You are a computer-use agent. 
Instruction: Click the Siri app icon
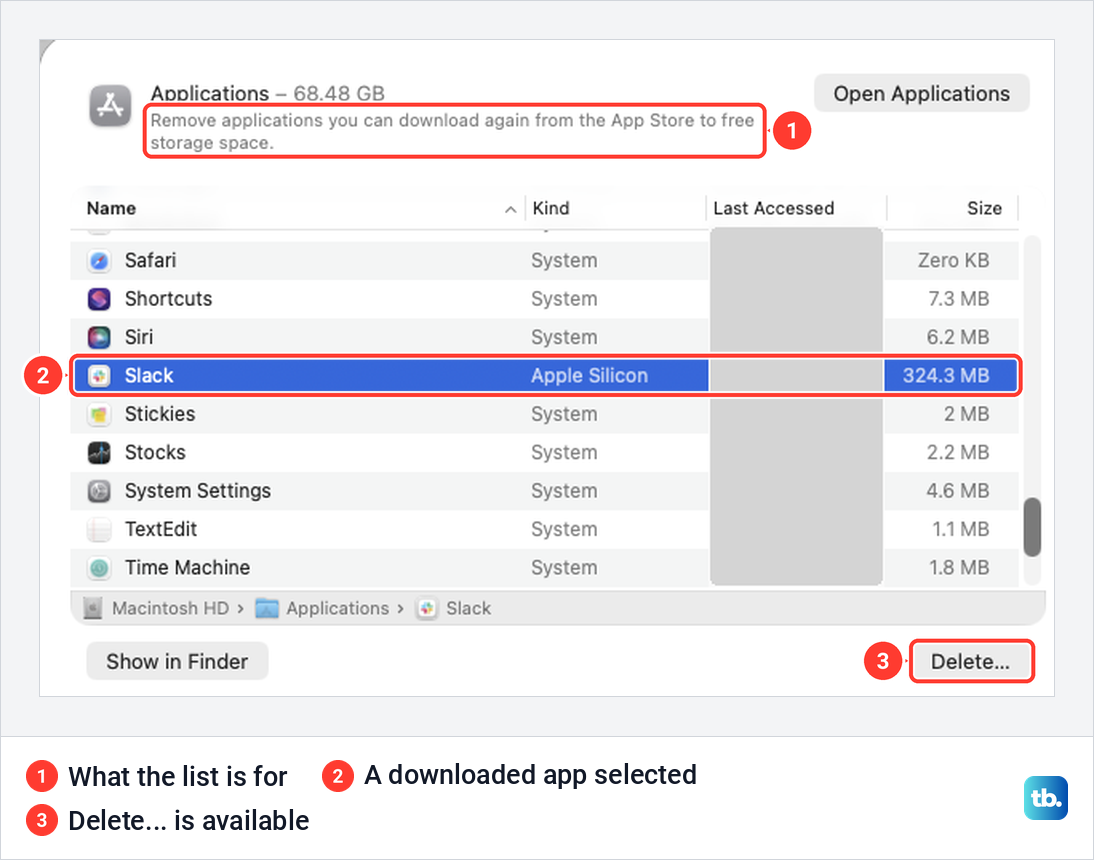pyautogui.click(x=99, y=338)
